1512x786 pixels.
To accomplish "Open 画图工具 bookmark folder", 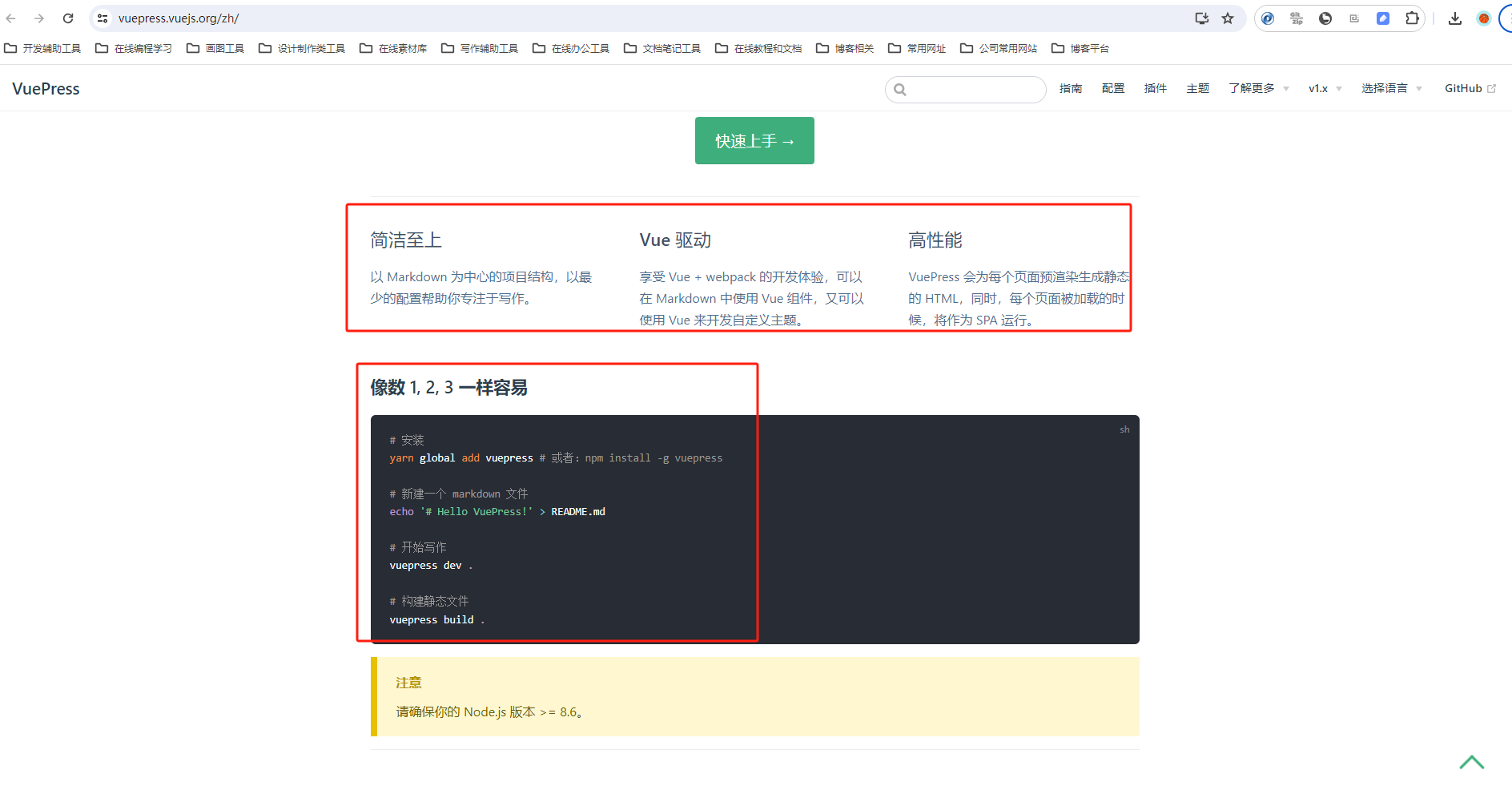I will click(215, 48).
